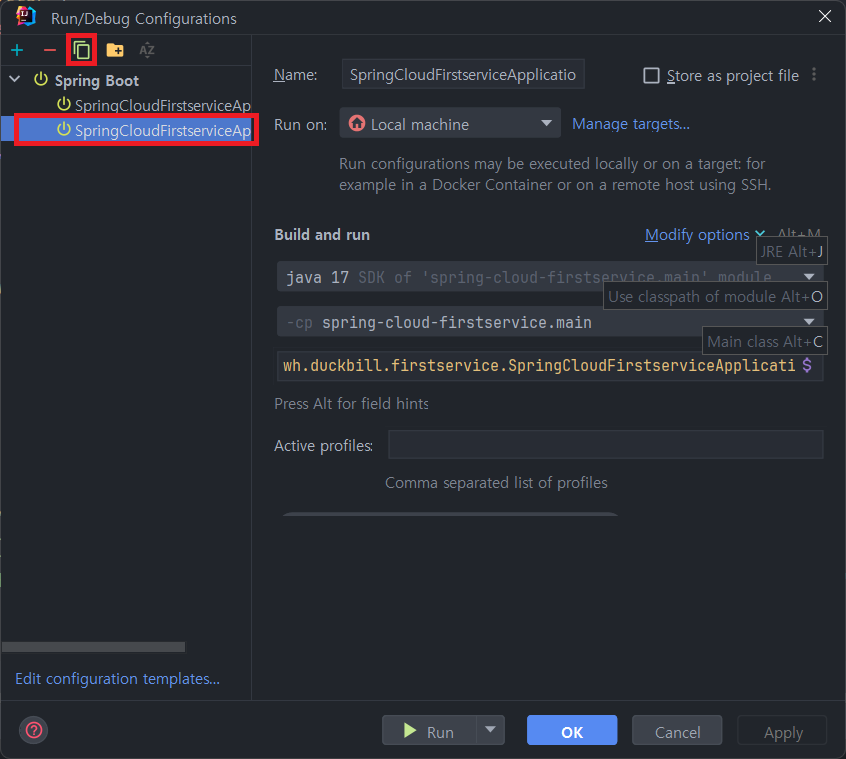
Task: Click the left panel horizontal scrollbar
Action: click(93, 647)
